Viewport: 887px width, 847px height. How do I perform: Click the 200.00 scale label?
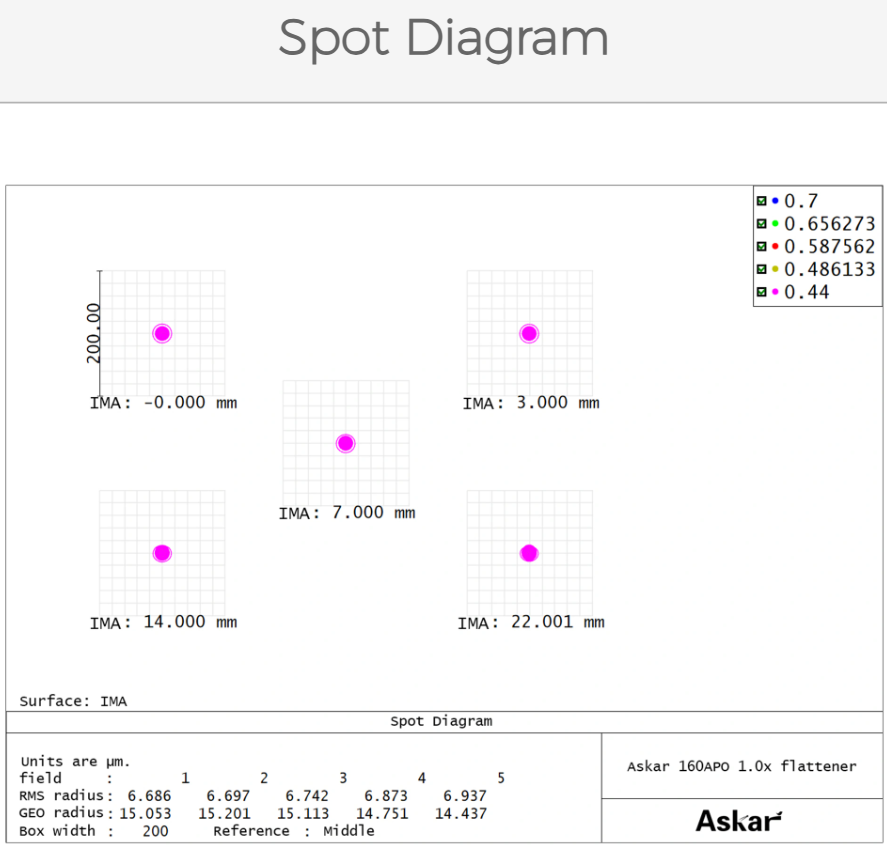(94, 333)
